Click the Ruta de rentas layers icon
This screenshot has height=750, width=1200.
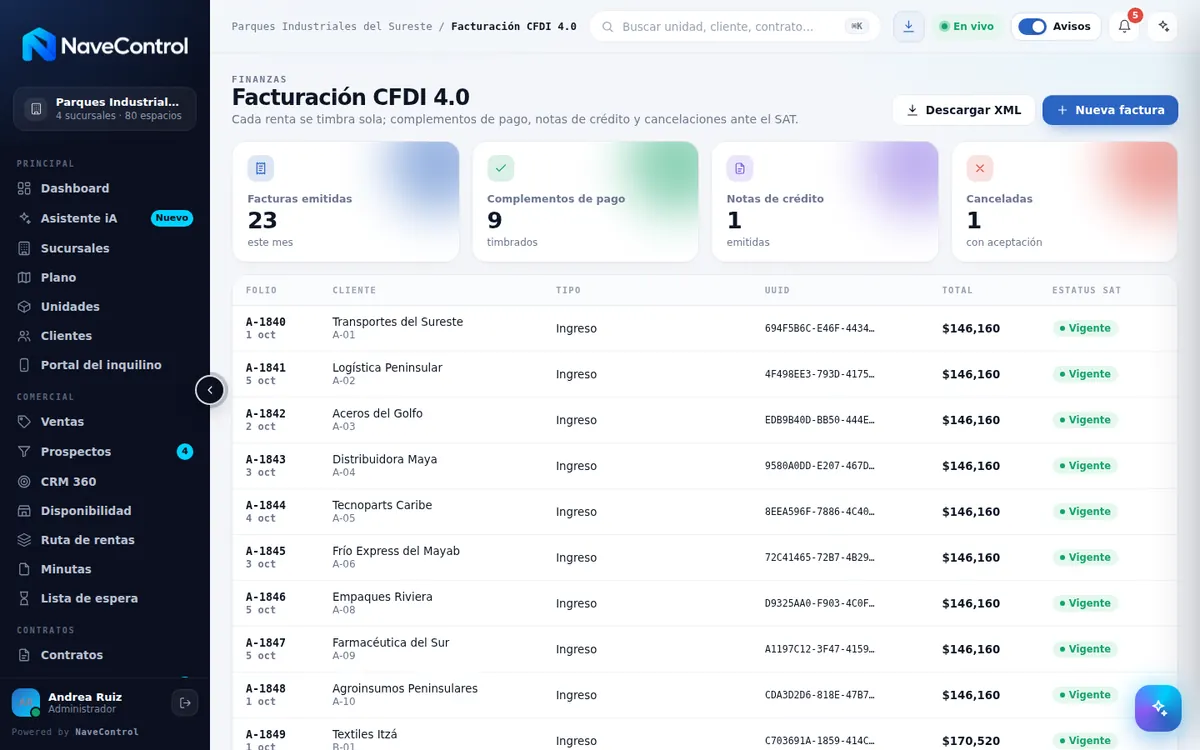point(25,539)
